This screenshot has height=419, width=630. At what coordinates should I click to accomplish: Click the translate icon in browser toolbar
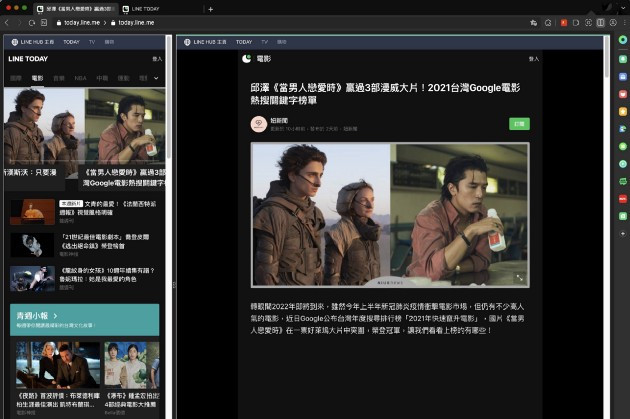534,23
